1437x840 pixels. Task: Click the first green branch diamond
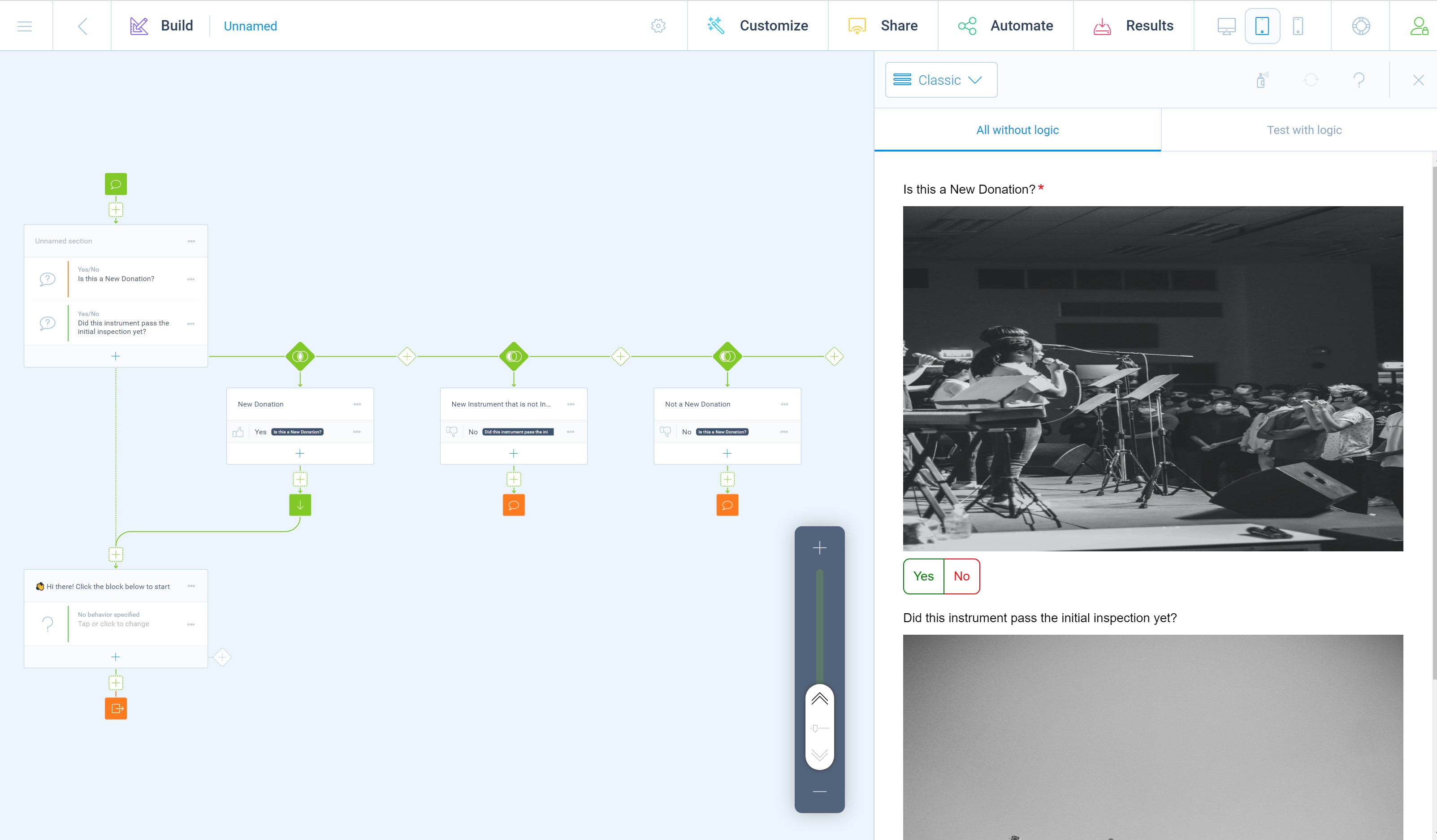coord(300,356)
